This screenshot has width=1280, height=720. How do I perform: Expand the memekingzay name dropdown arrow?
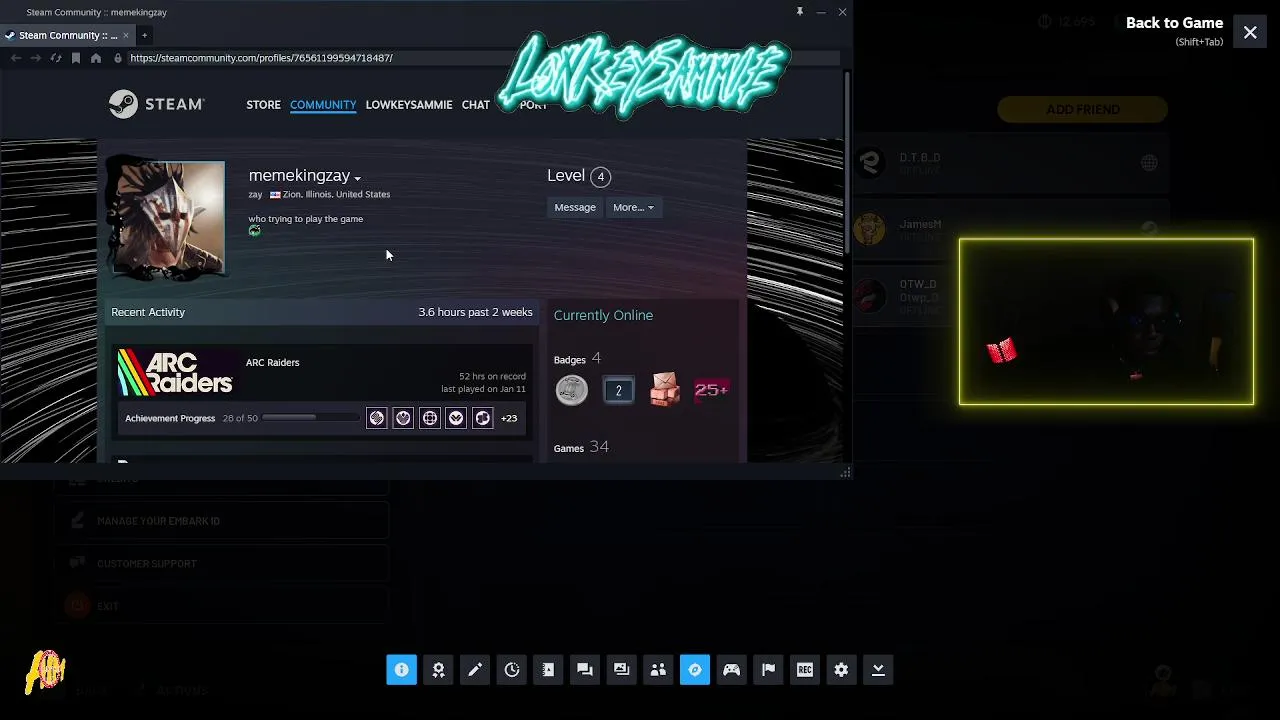click(x=357, y=179)
